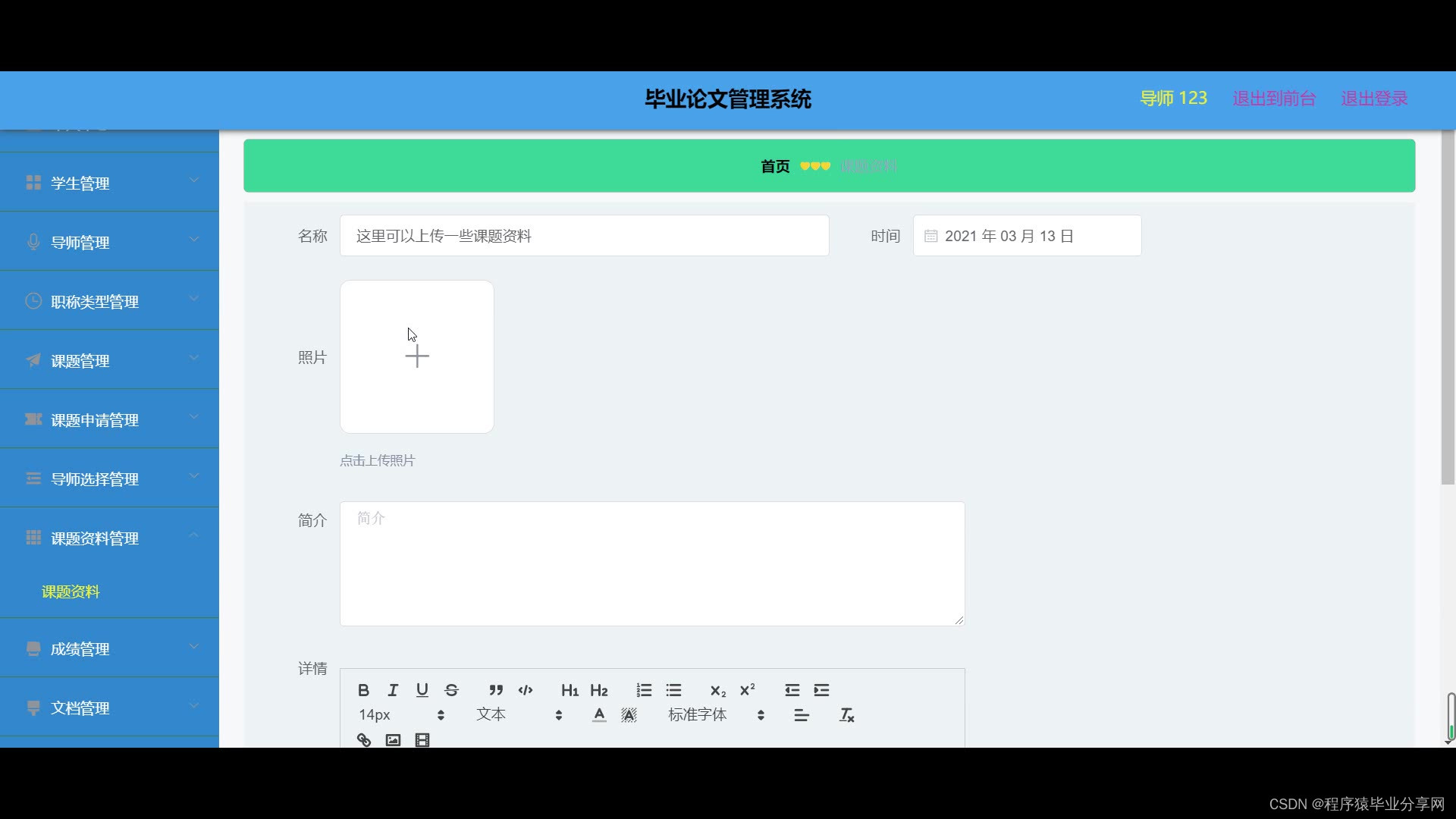Choose text color with the A icon
The width and height of the screenshot is (1456, 819).
point(599,715)
